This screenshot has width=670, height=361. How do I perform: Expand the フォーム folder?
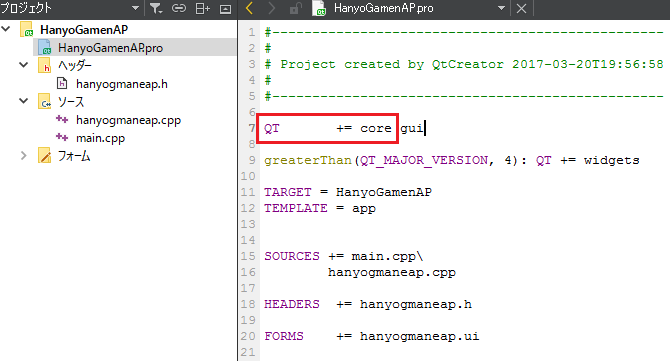click(x=24, y=156)
